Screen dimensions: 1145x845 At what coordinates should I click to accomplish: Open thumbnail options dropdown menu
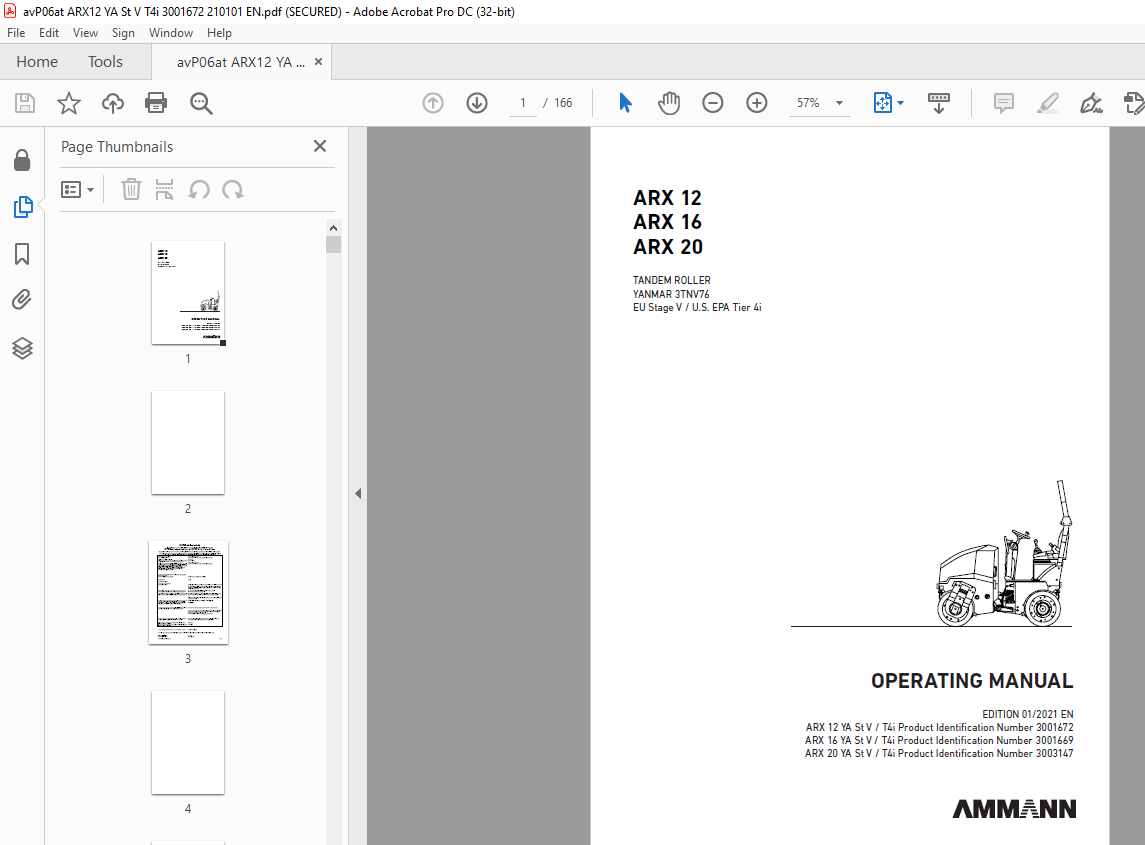click(x=77, y=190)
